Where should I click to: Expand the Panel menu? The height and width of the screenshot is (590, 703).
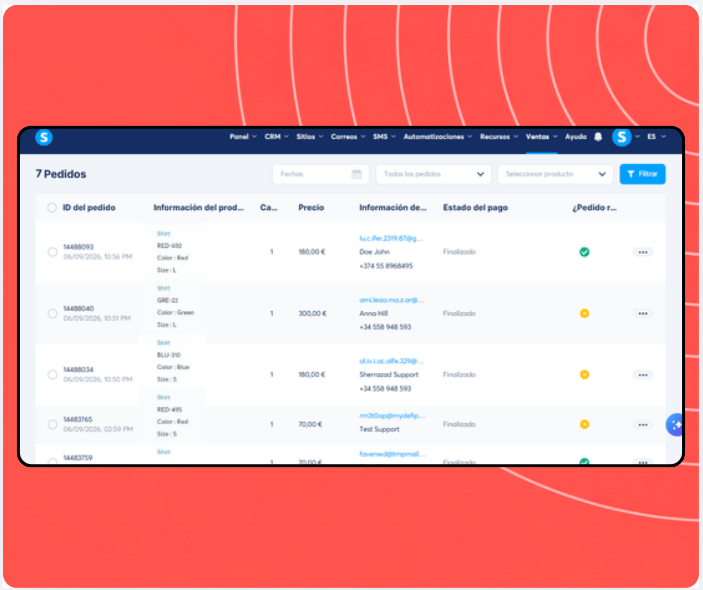pyautogui.click(x=243, y=137)
